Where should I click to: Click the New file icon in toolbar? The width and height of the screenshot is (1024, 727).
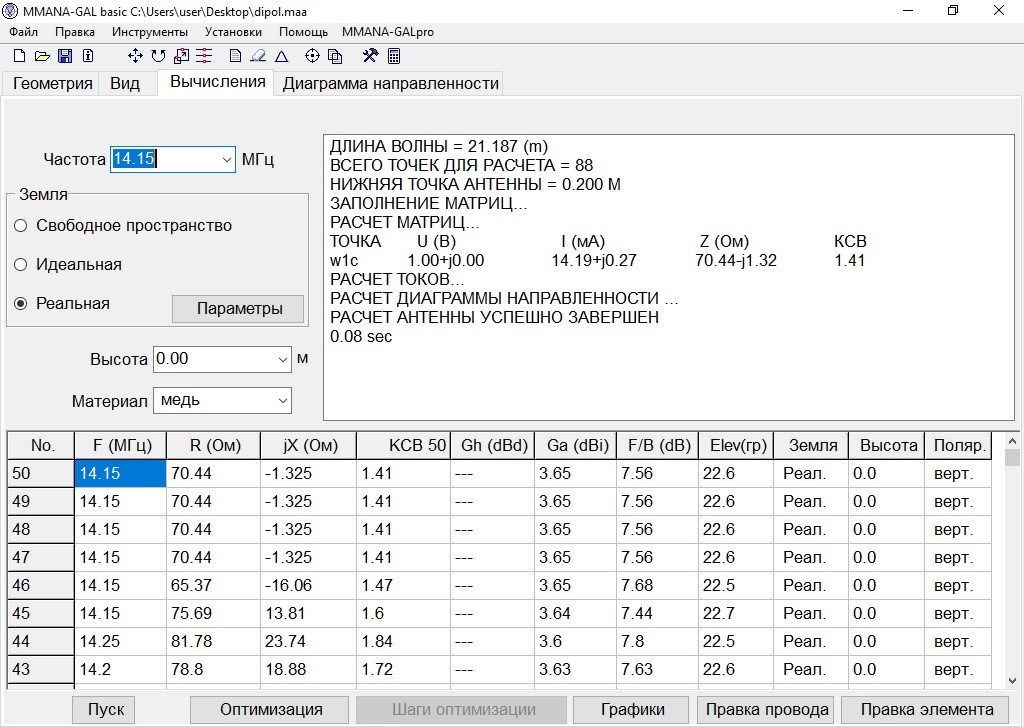pyautogui.click(x=18, y=56)
